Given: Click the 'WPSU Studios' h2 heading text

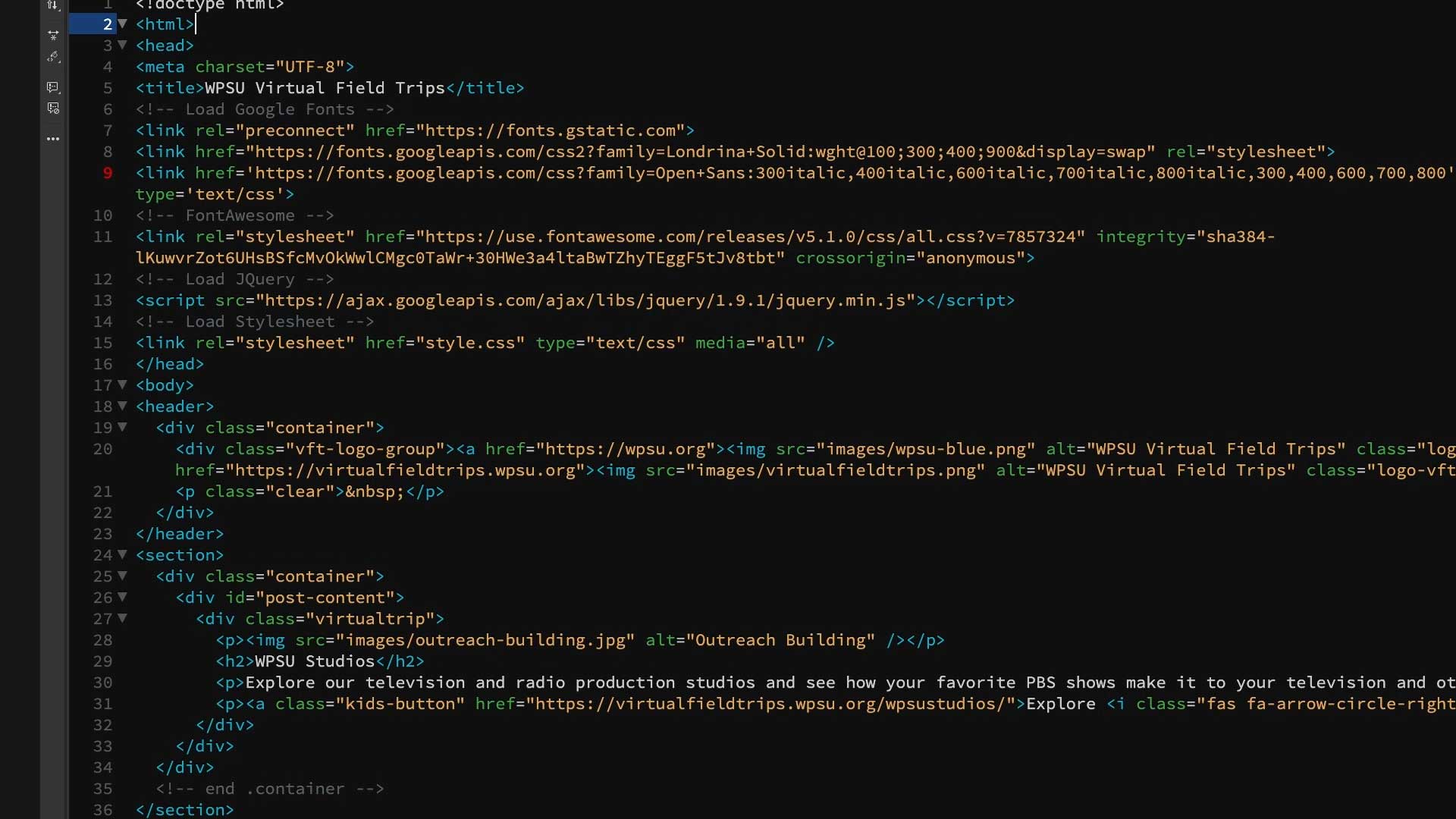Looking at the screenshot, I should [315, 661].
